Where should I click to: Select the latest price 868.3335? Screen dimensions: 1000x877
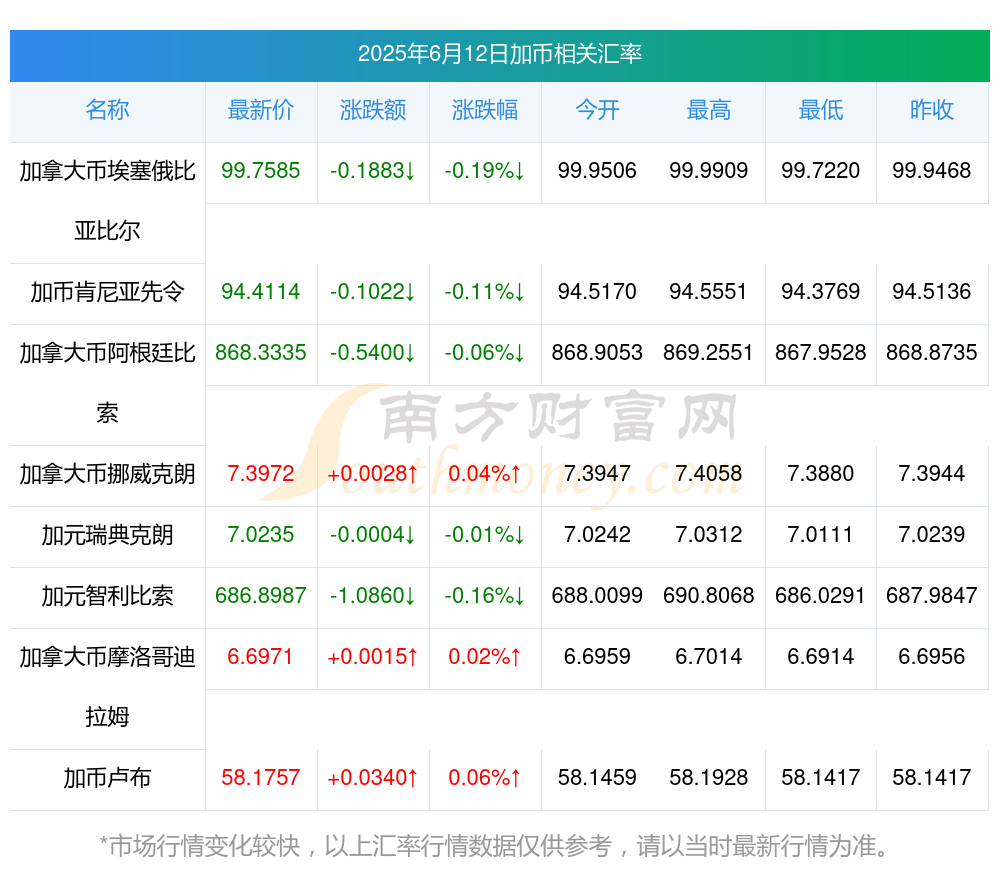(x=261, y=353)
